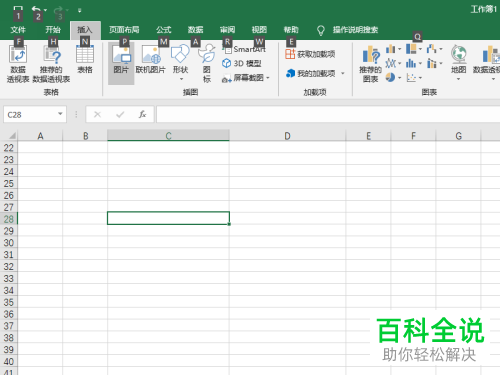Click the 操作说明搜索 search box
This screenshot has height=375, width=500.
tap(355, 30)
